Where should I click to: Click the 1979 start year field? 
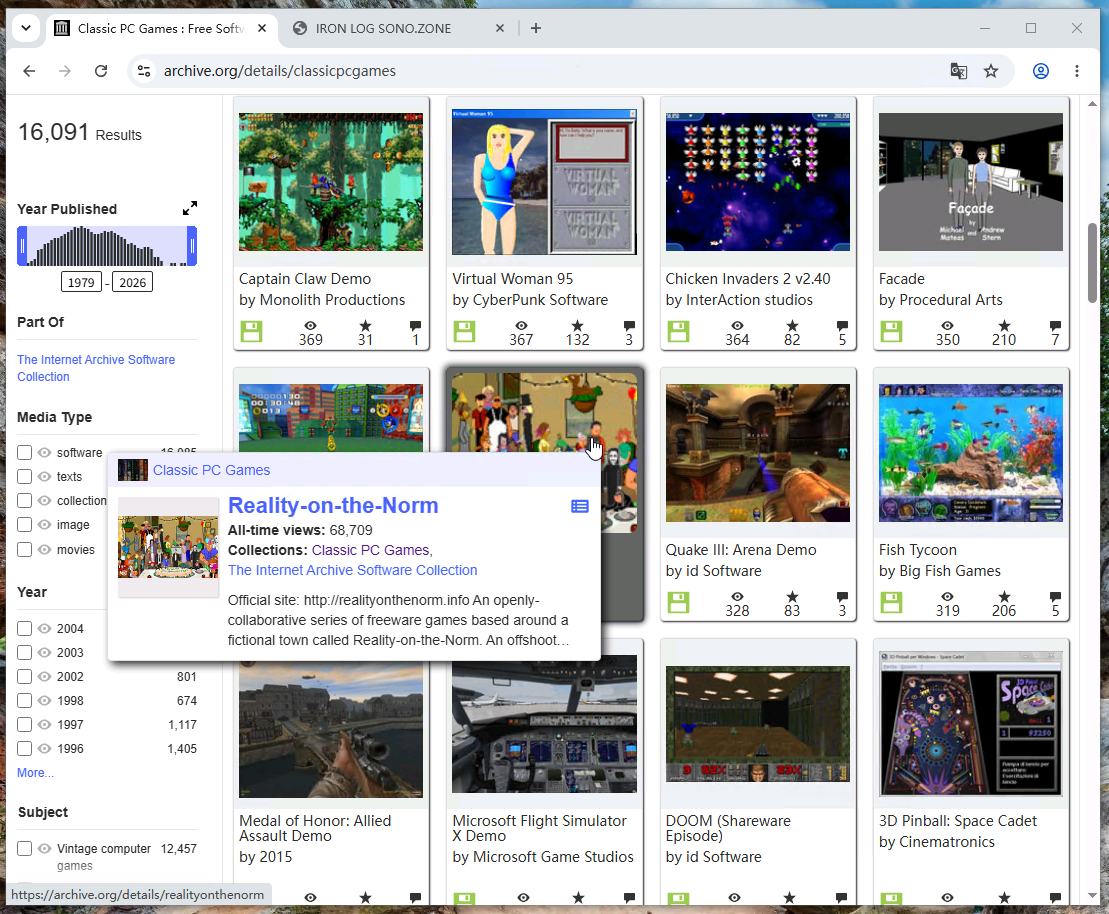pyautogui.click(x=81, y=282)
